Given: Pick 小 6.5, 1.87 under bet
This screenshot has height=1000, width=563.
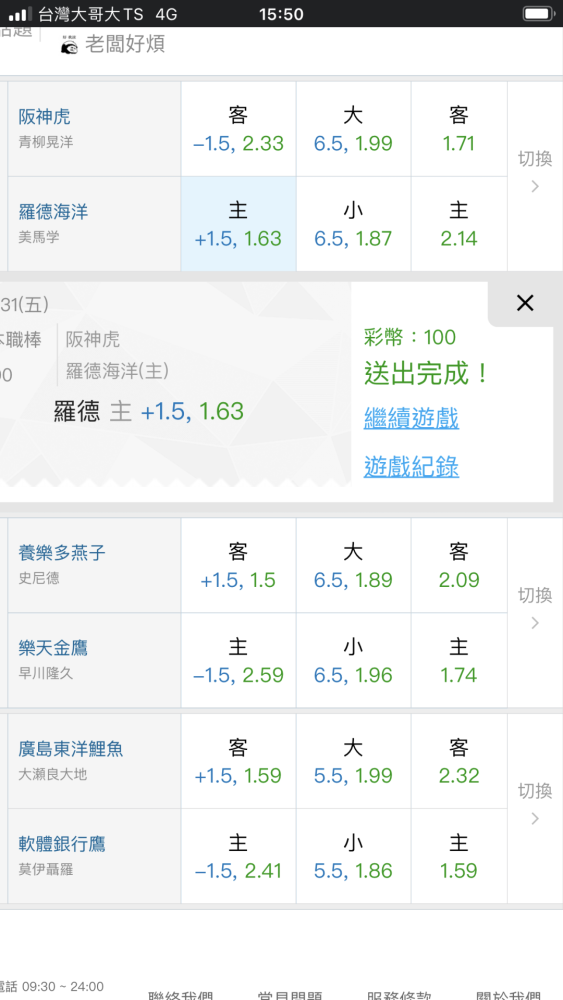Looking at the screenshot, I should click(x=353, y=224).
